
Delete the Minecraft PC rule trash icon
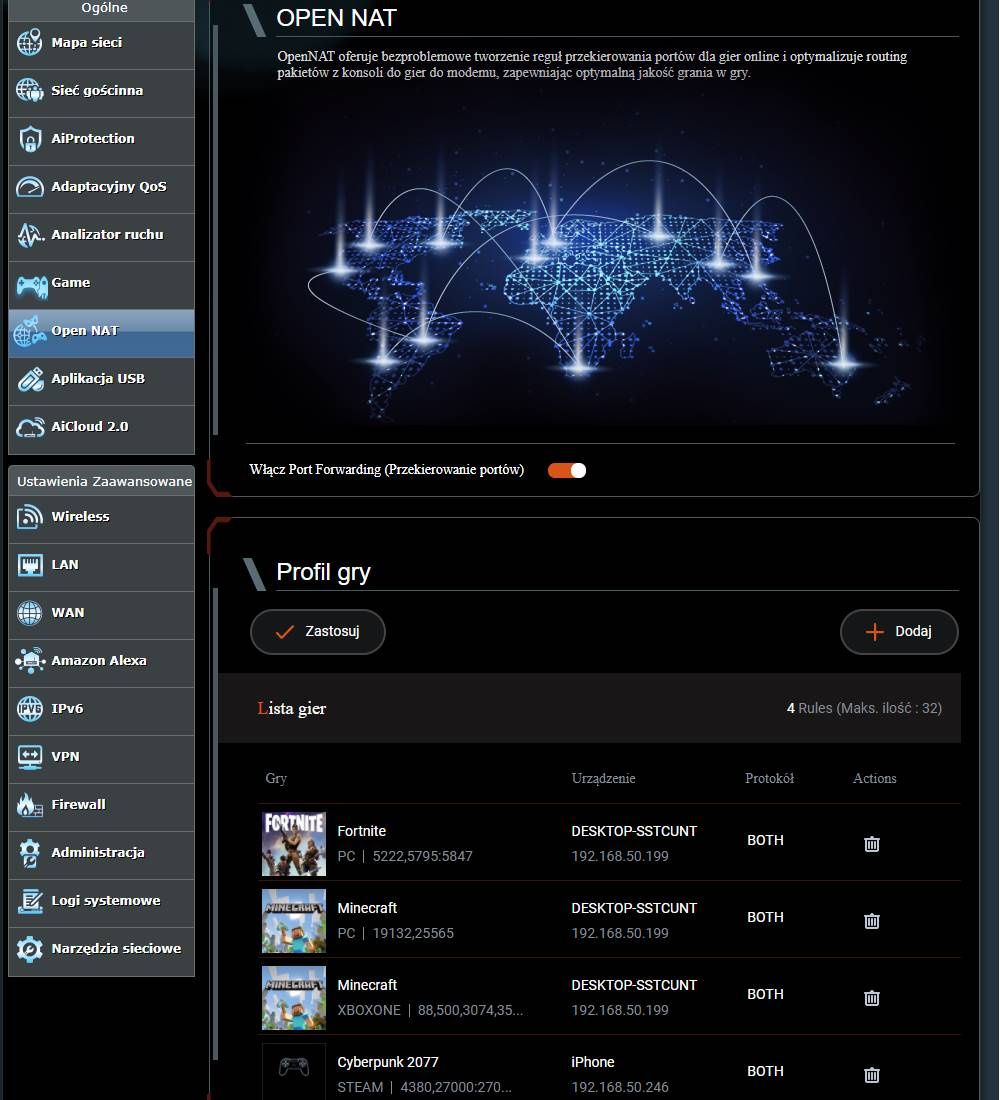pos(872,920)
